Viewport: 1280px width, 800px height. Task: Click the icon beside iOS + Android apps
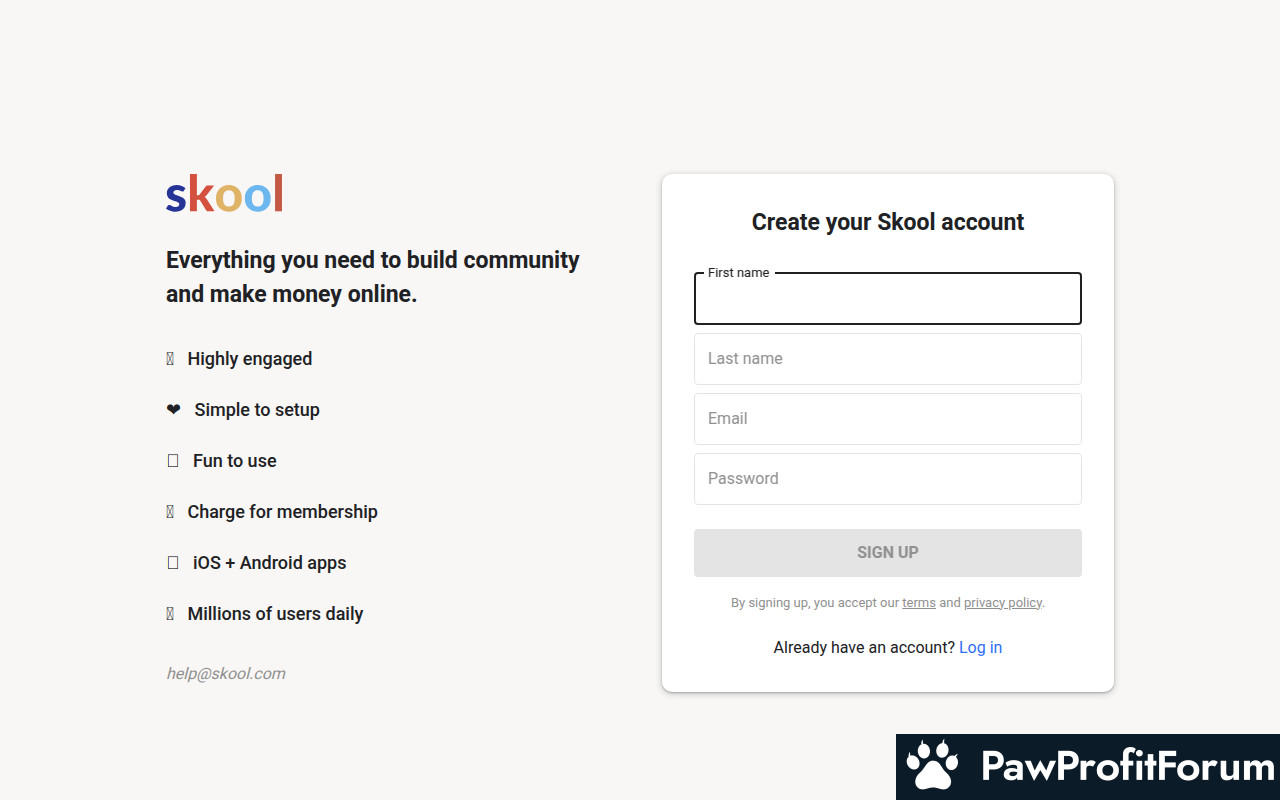173,562
